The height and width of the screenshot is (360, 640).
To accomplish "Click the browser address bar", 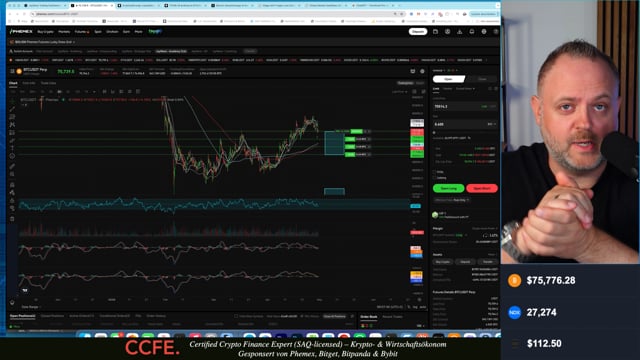I will (x=212, y=14).
